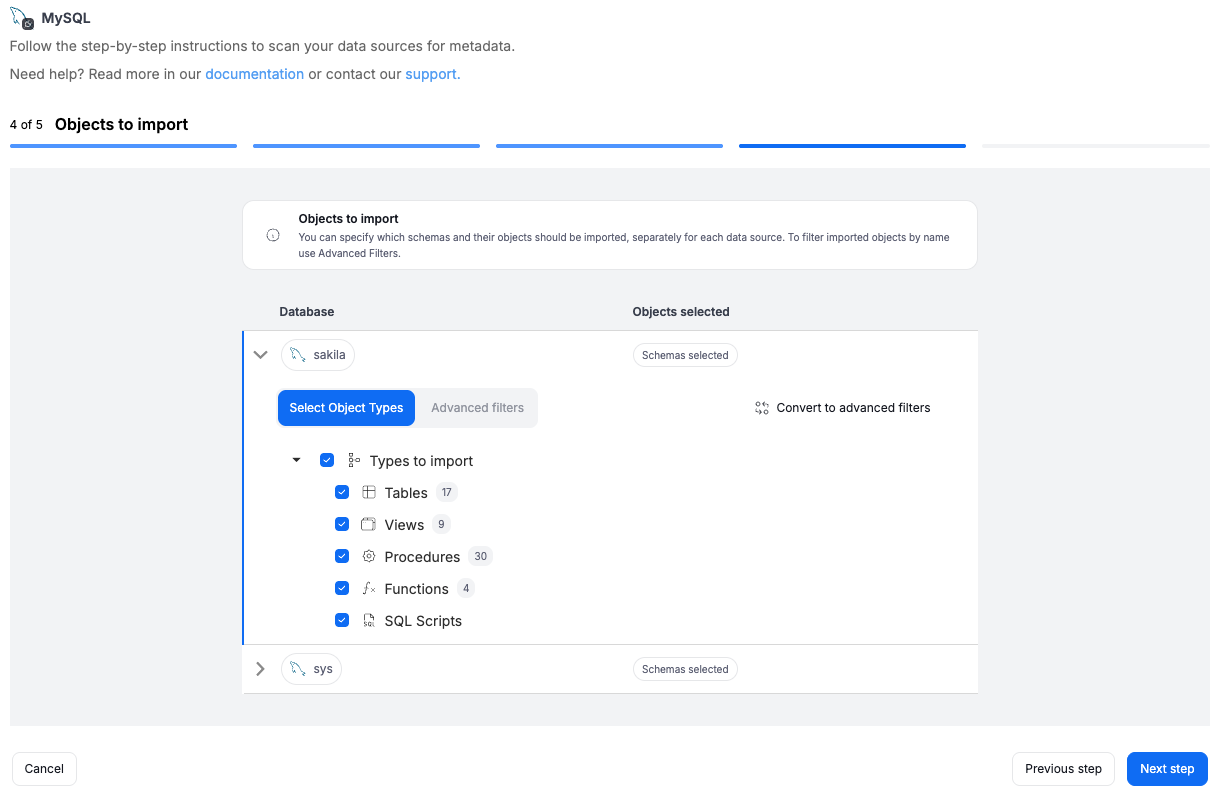Click the first step progress bar segment
The height and width of the screenshot is (794, 1217).
[123, 146]
